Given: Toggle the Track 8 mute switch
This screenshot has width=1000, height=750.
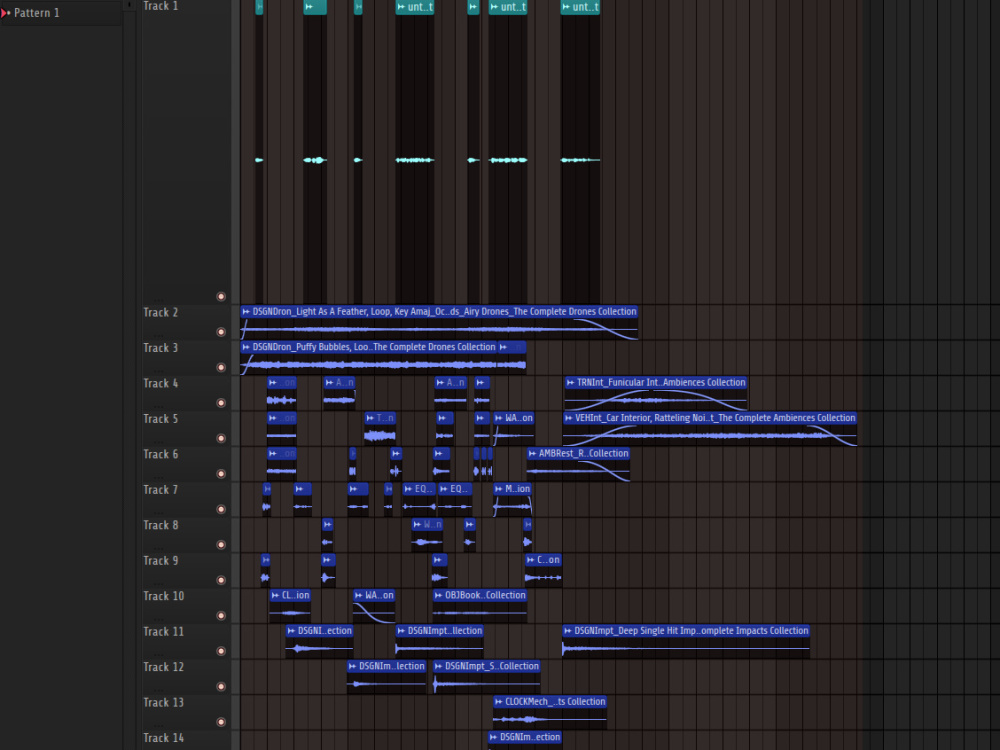Looking at the screenshot, I should pyautogui.click(x=221, y=545).
